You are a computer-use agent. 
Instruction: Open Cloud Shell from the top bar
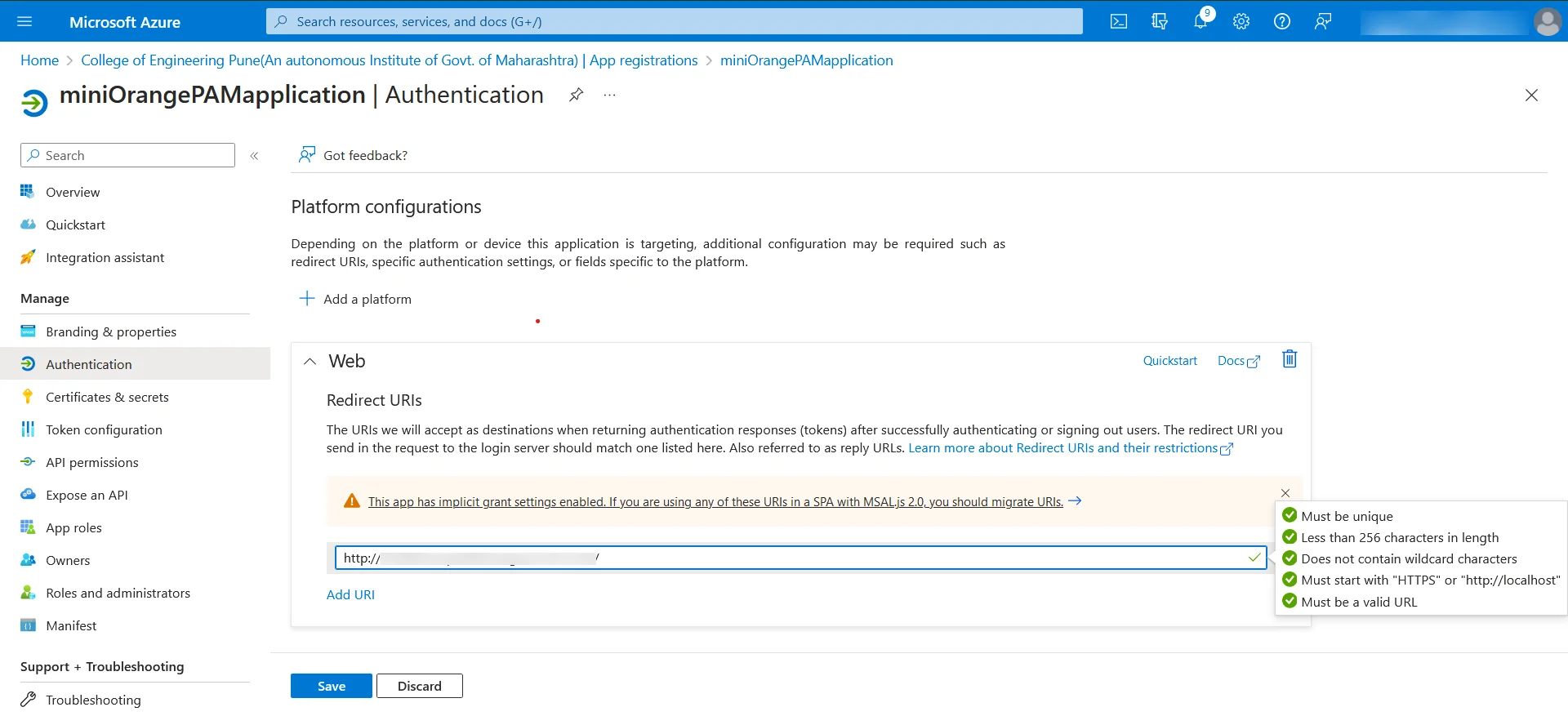[x=1118, y=21]
